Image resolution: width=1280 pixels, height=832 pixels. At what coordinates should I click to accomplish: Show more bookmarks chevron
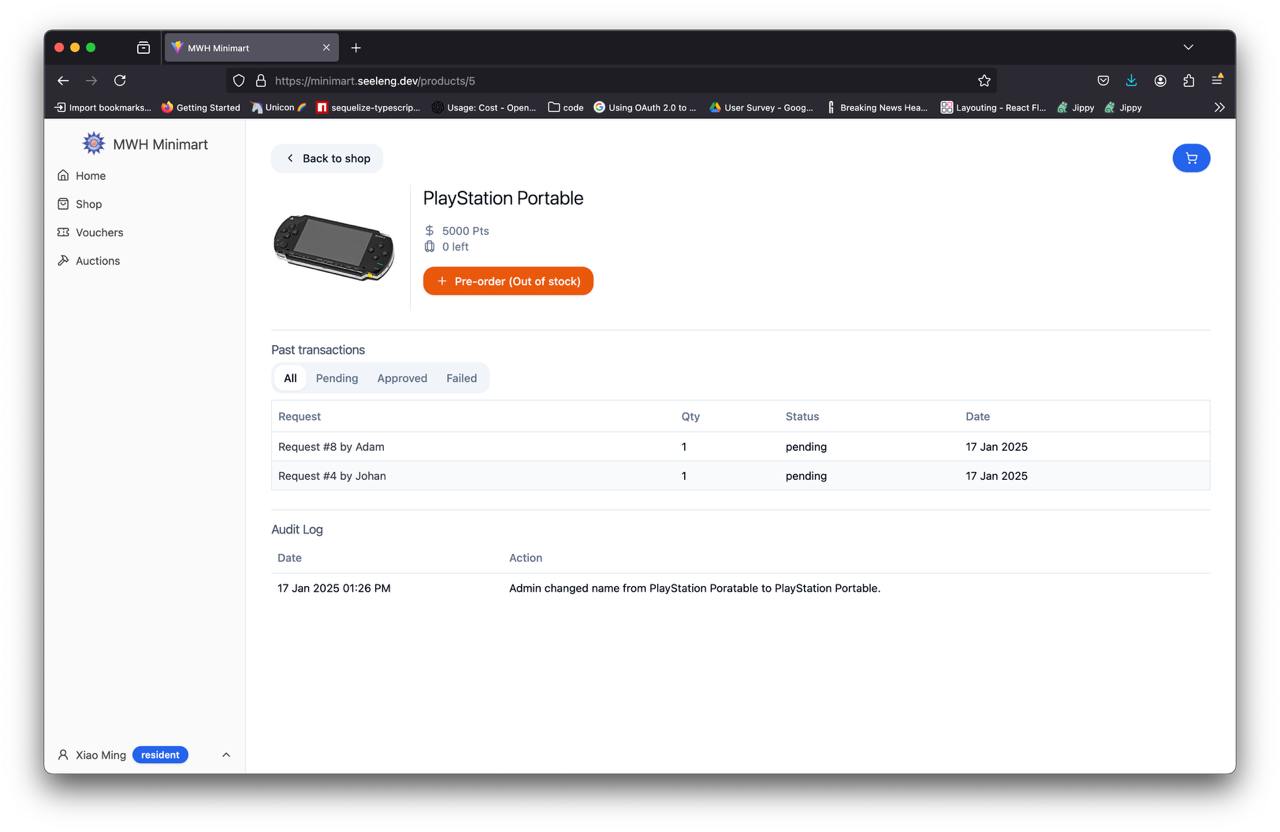coord(1219,107)
